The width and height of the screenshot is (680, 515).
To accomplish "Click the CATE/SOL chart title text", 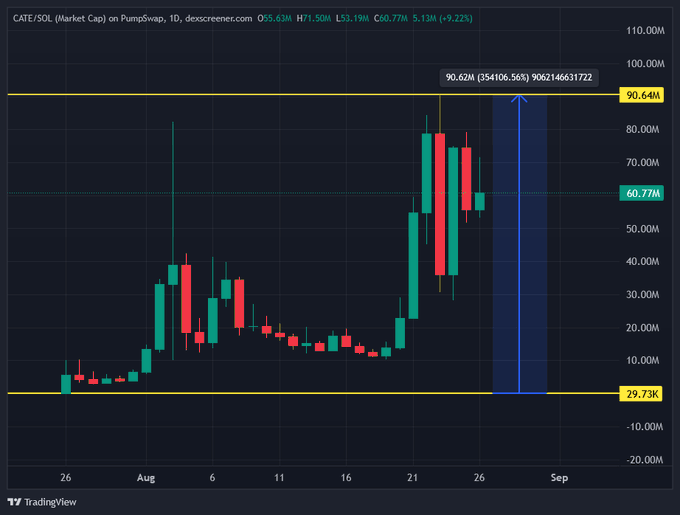I will coord(132,18).
